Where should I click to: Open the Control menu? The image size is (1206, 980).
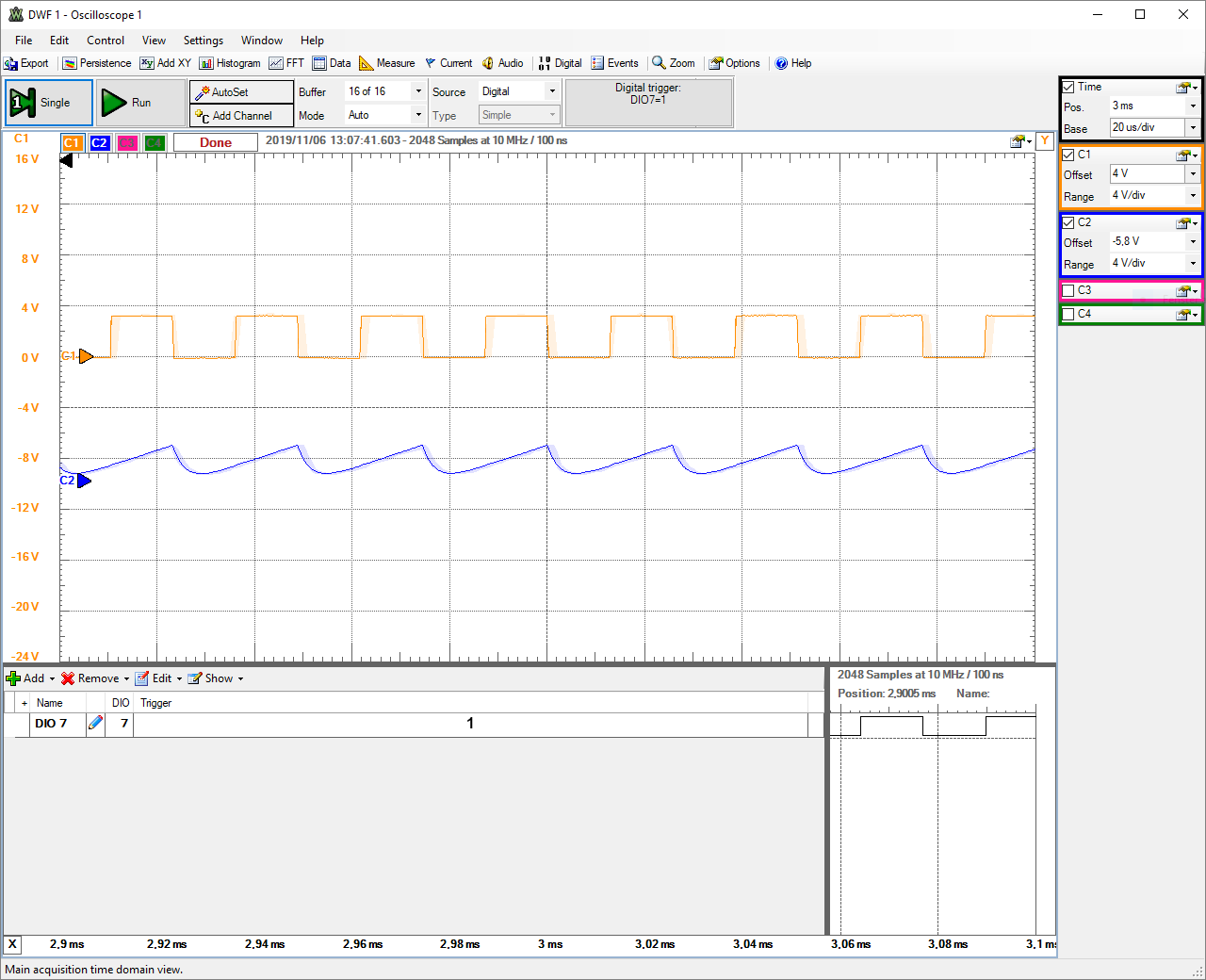point(106,41)
